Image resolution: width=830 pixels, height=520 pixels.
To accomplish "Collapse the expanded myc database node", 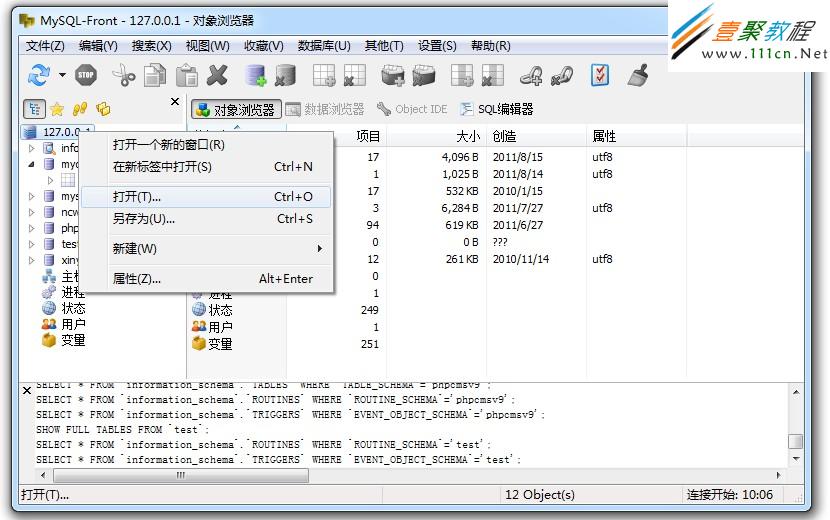I will pyautogui.click(x=31, y=164).
